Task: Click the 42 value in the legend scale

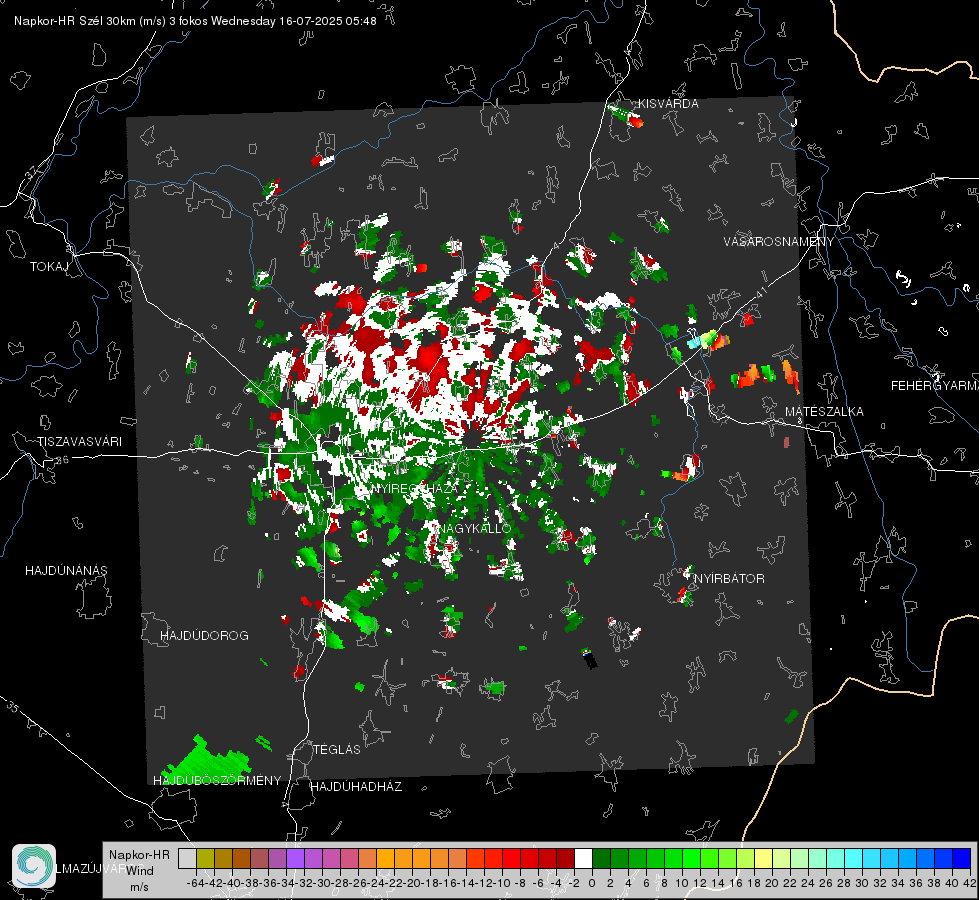Action: (x=969, y=883)
